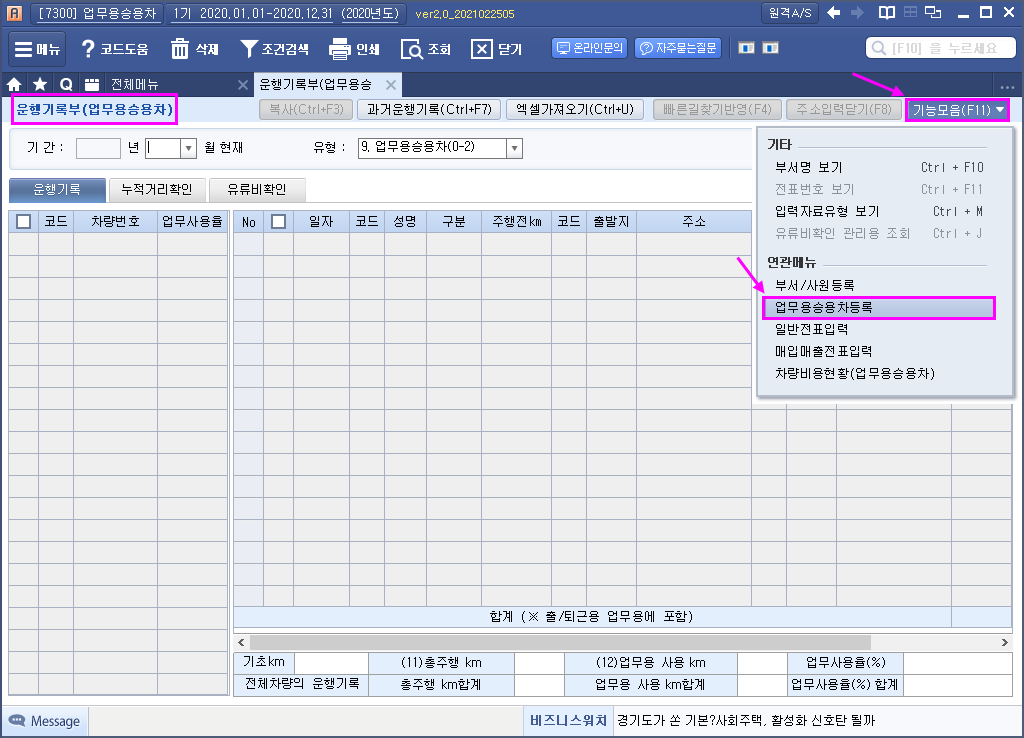Click the 1기 fiscal period box
Screen dimensions: 1024x738
(286, 13)
